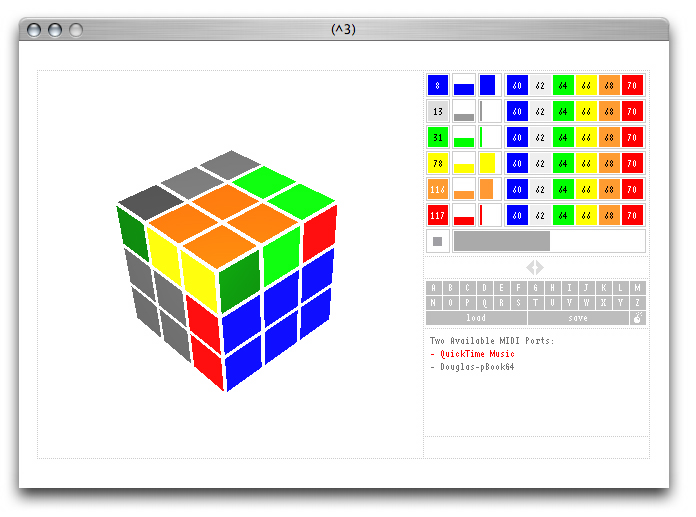
Task: Click letter key Z
Action: click(637, 303)
